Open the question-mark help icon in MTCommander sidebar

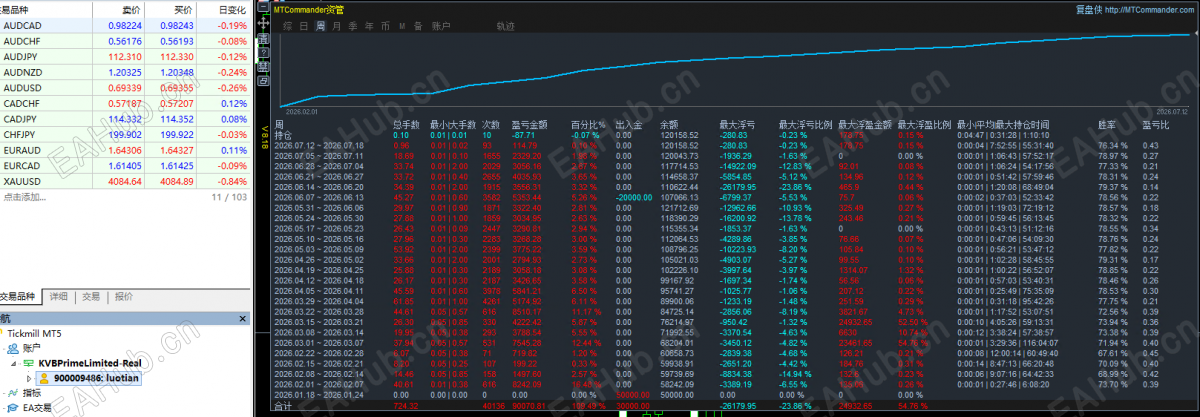pyautogui.click(x=263, y=52)
